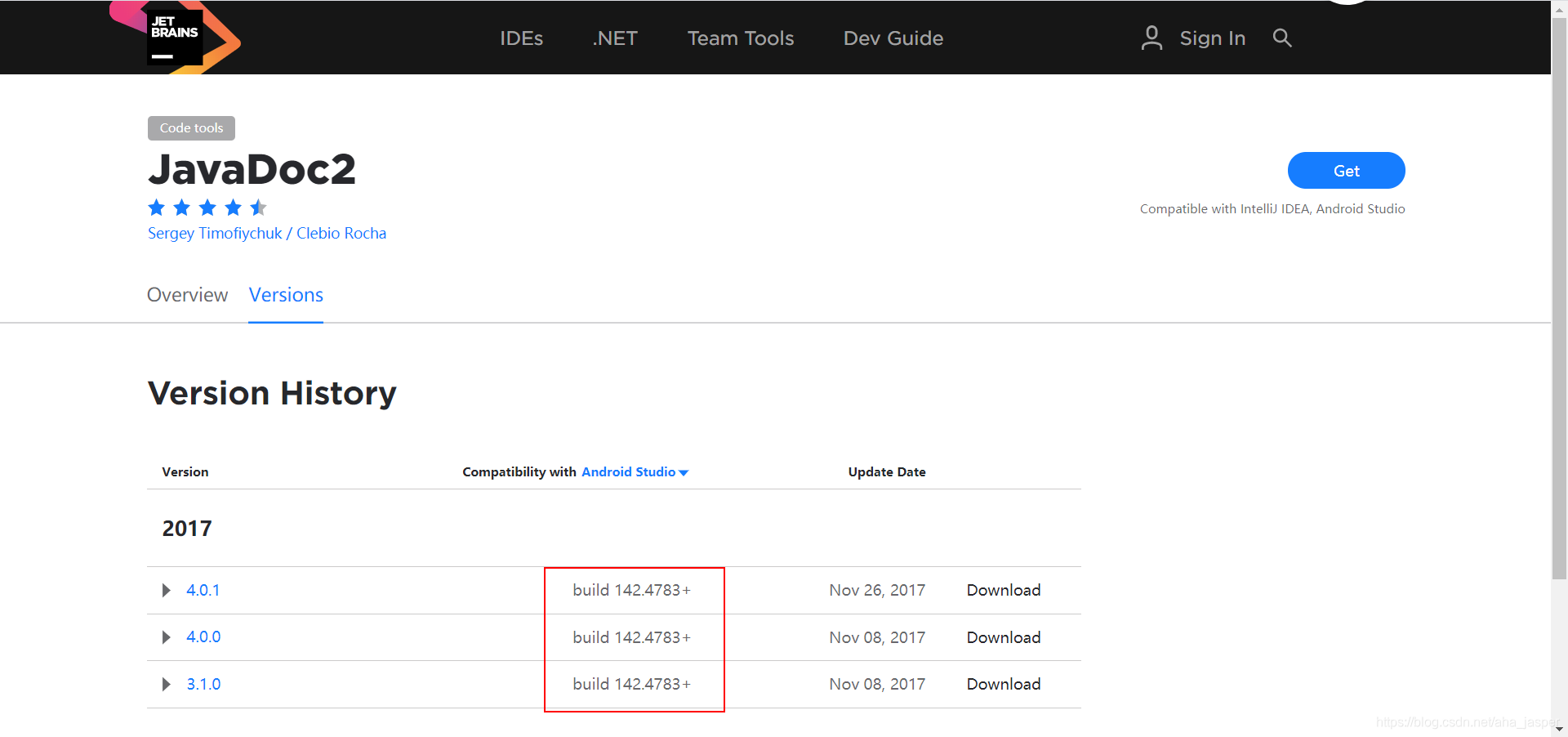The width and height of the screenshot is (1568, 737).
Task: Click the Code tools tag
Action: [191, 128]
